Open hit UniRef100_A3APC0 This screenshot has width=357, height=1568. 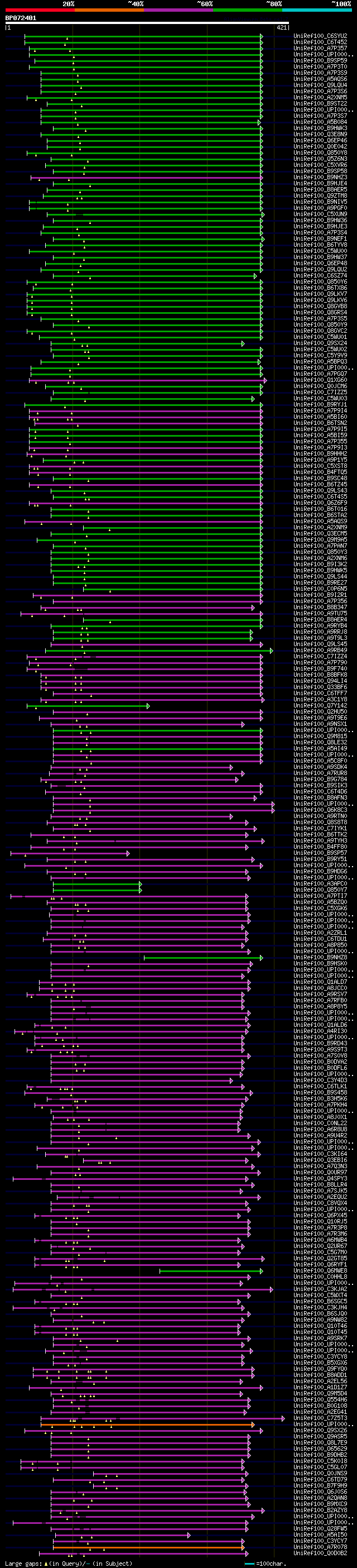[x=321, y=884]
